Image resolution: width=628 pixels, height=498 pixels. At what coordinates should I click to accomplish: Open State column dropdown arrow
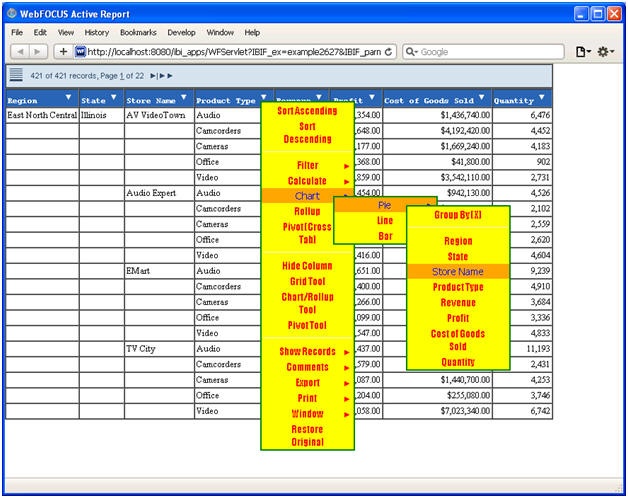coord(114,97)
